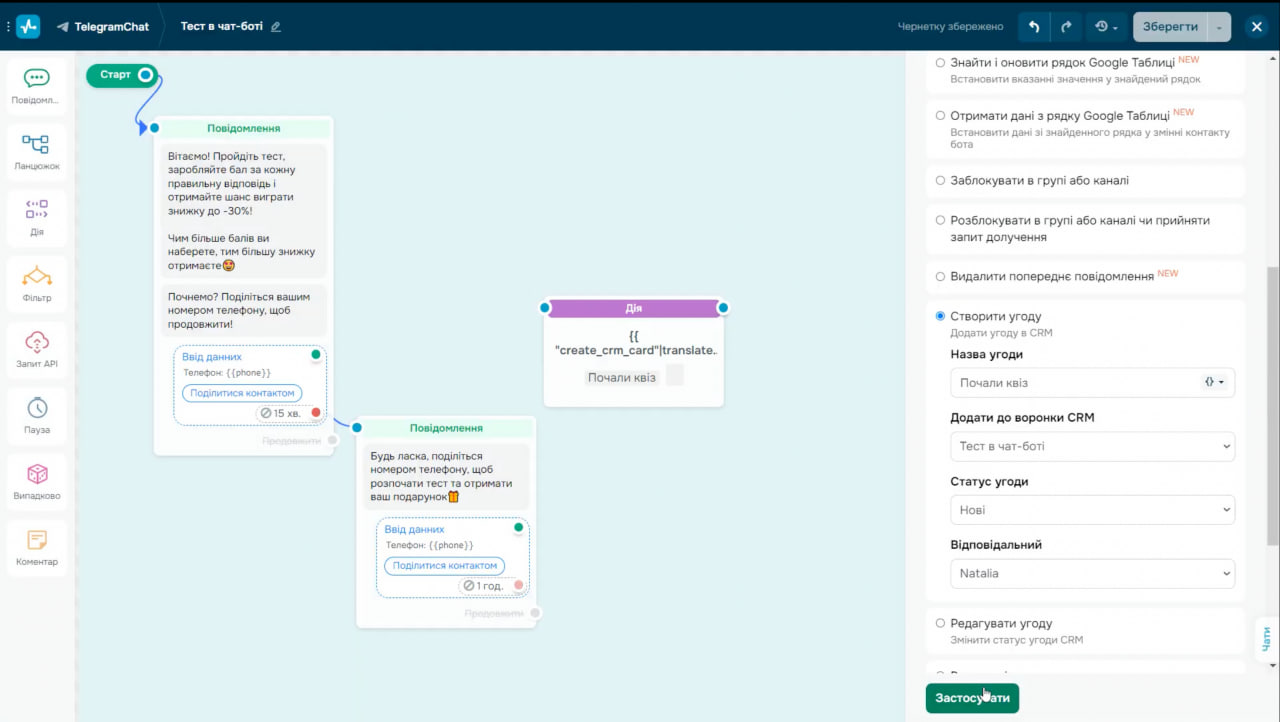Open the first Повідомлення block header
The width and height of the screenshot is (1280, 722).
tap(244, 128)
